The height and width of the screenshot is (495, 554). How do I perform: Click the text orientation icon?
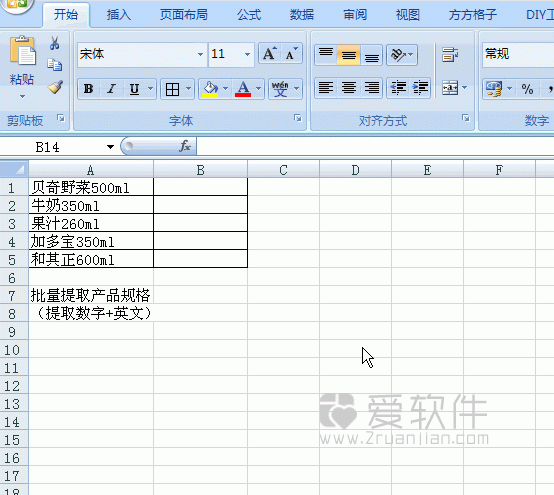click(x=399, y=55)
